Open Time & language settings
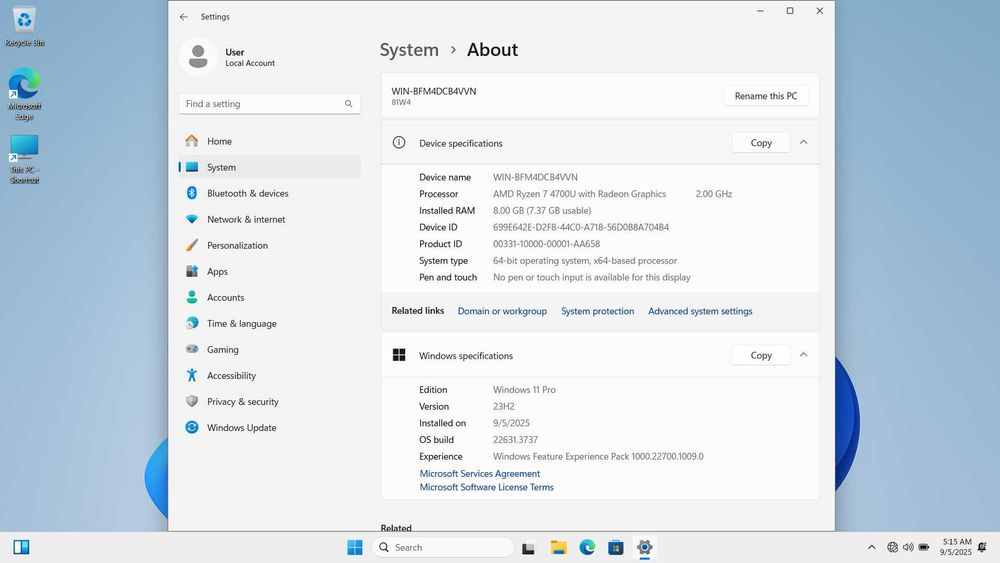Screen dimensions: 1000x563 click(x=270, y=323)
